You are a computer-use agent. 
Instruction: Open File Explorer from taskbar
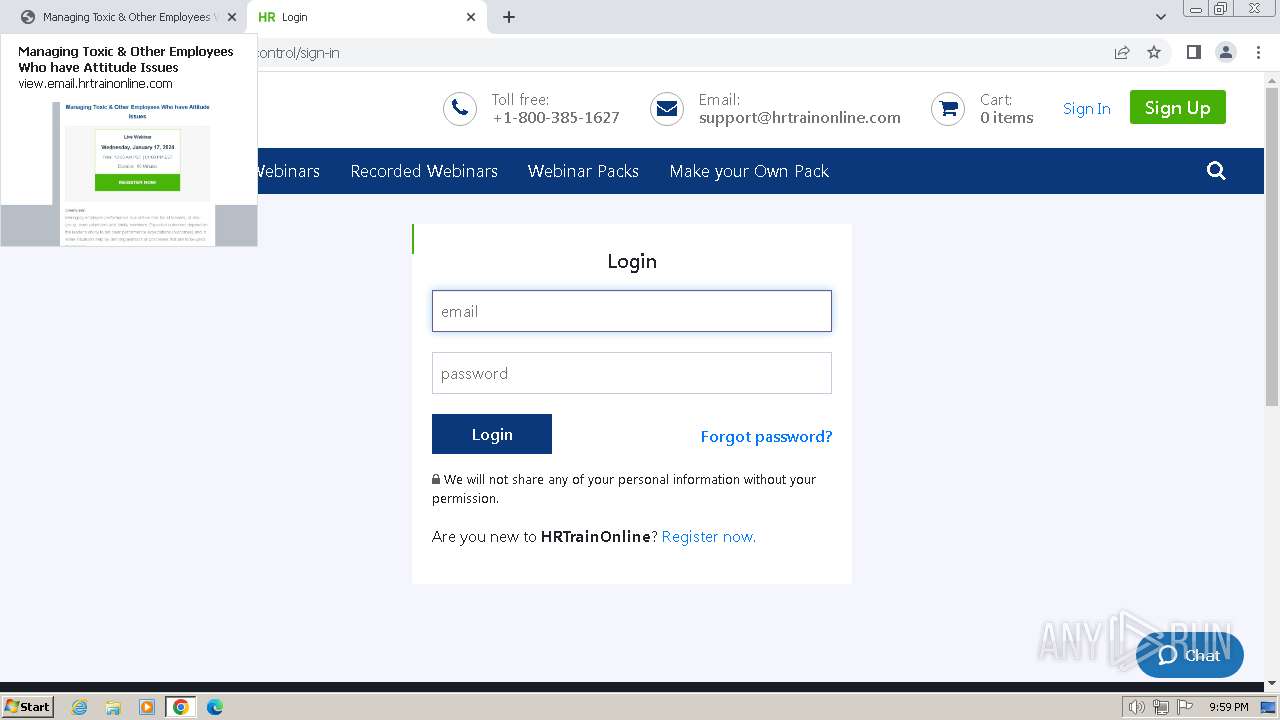coord(113,707)
